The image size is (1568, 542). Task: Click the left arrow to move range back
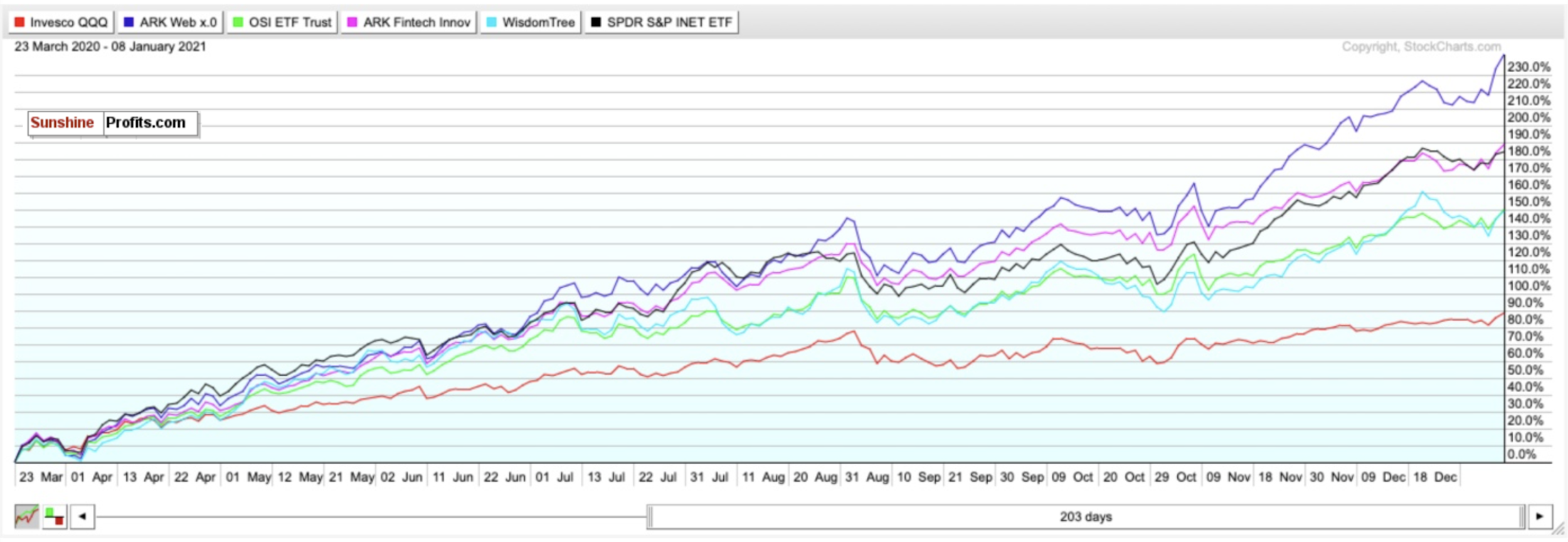[82, 517]
